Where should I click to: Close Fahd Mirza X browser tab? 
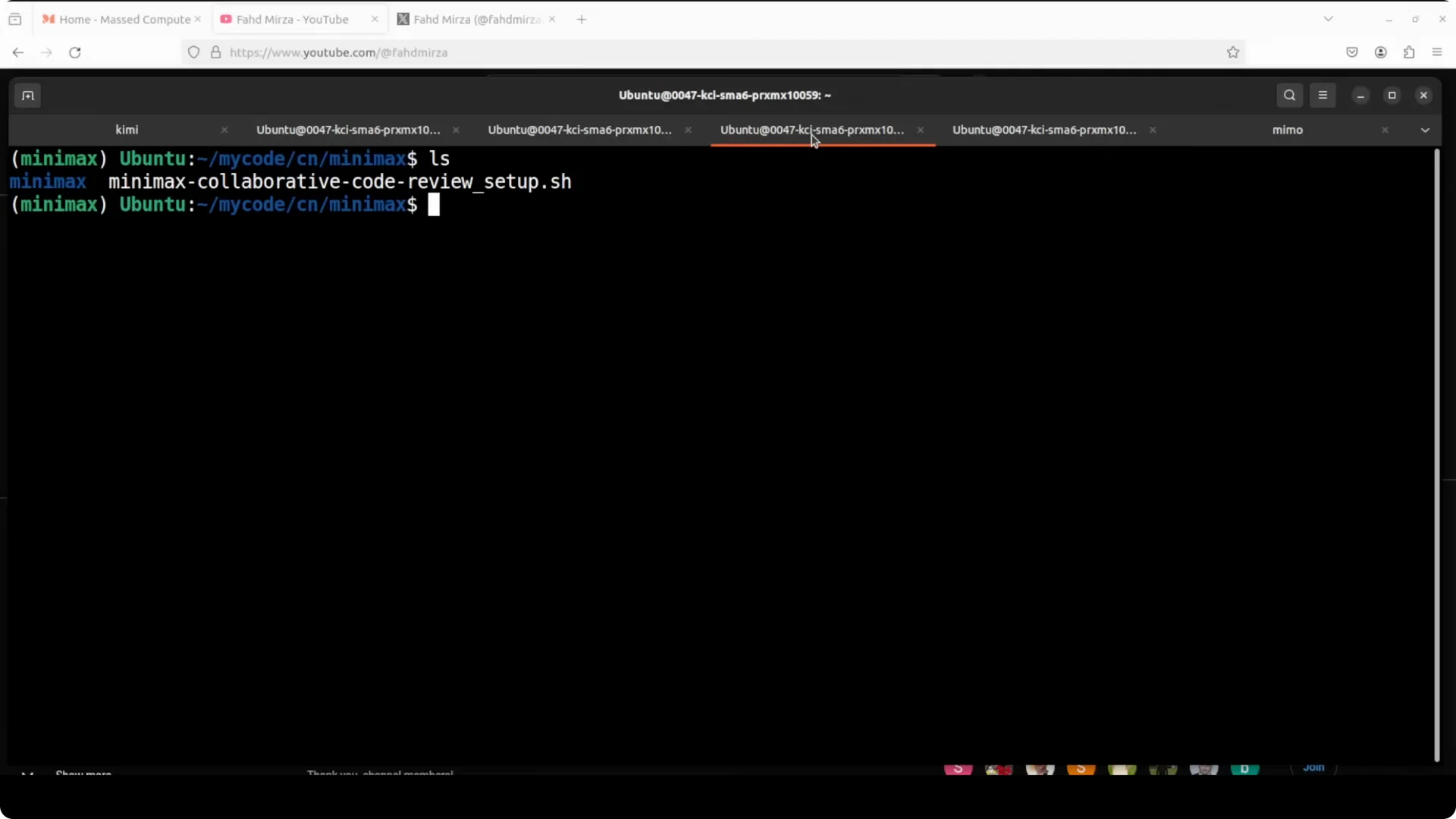point(552,19)
